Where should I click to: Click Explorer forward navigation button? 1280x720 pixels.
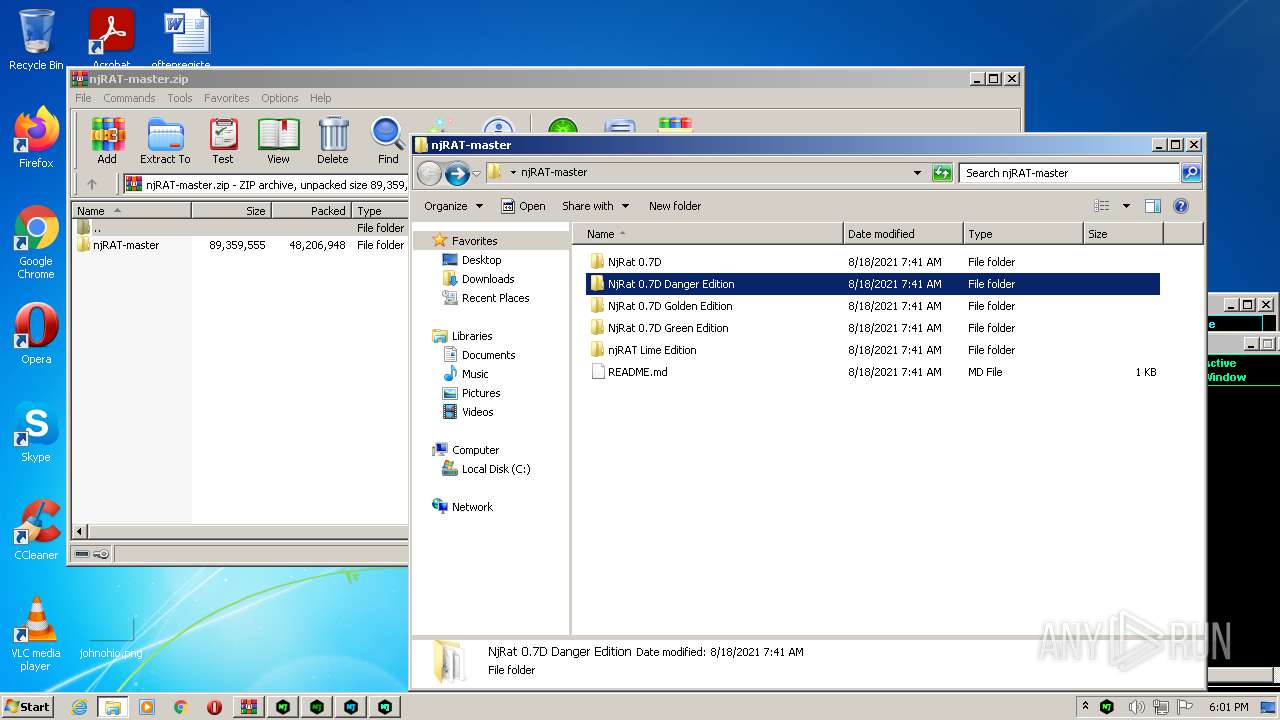point(457,173)
